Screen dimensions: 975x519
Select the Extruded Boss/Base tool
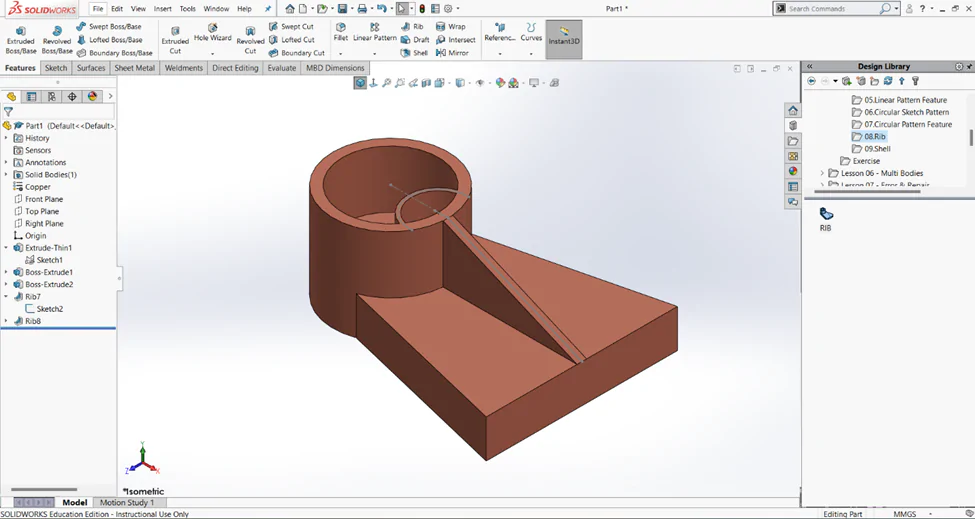[x=21, y=40]
